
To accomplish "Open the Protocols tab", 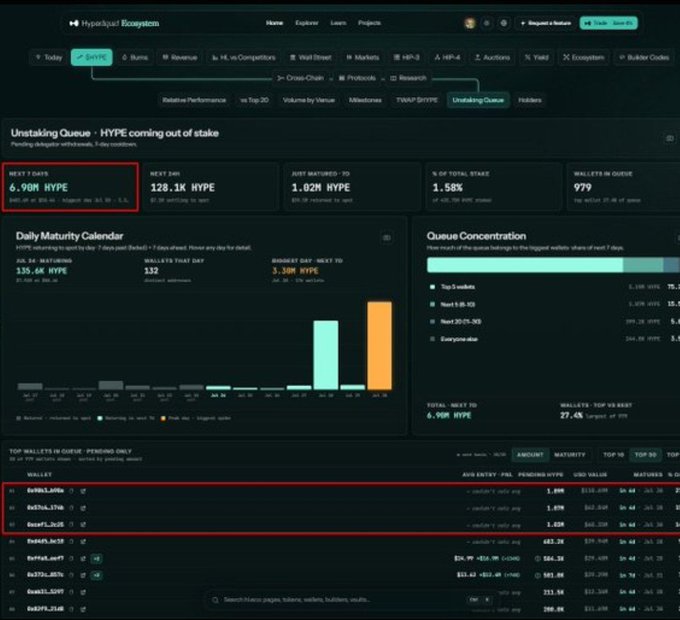I will tap(357, 78).
